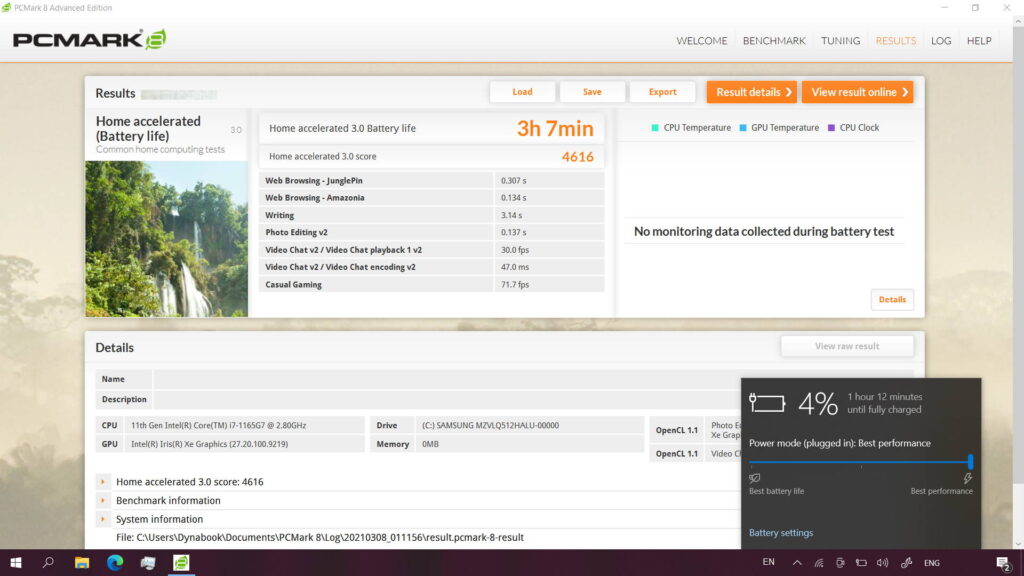Click the Load results button
This screenshot has height=576, width=1024.
(x=522, y=92)
